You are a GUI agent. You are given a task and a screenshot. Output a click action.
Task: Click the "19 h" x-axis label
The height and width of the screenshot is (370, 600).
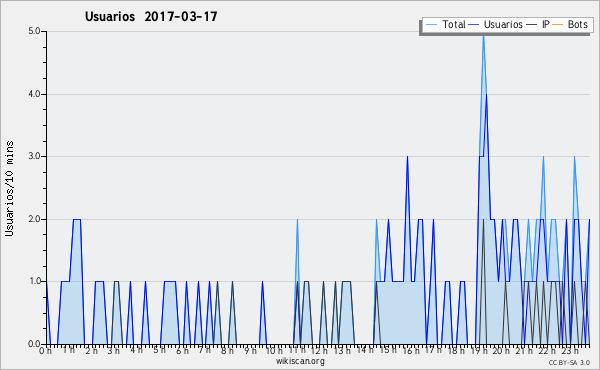coord(479,350)
